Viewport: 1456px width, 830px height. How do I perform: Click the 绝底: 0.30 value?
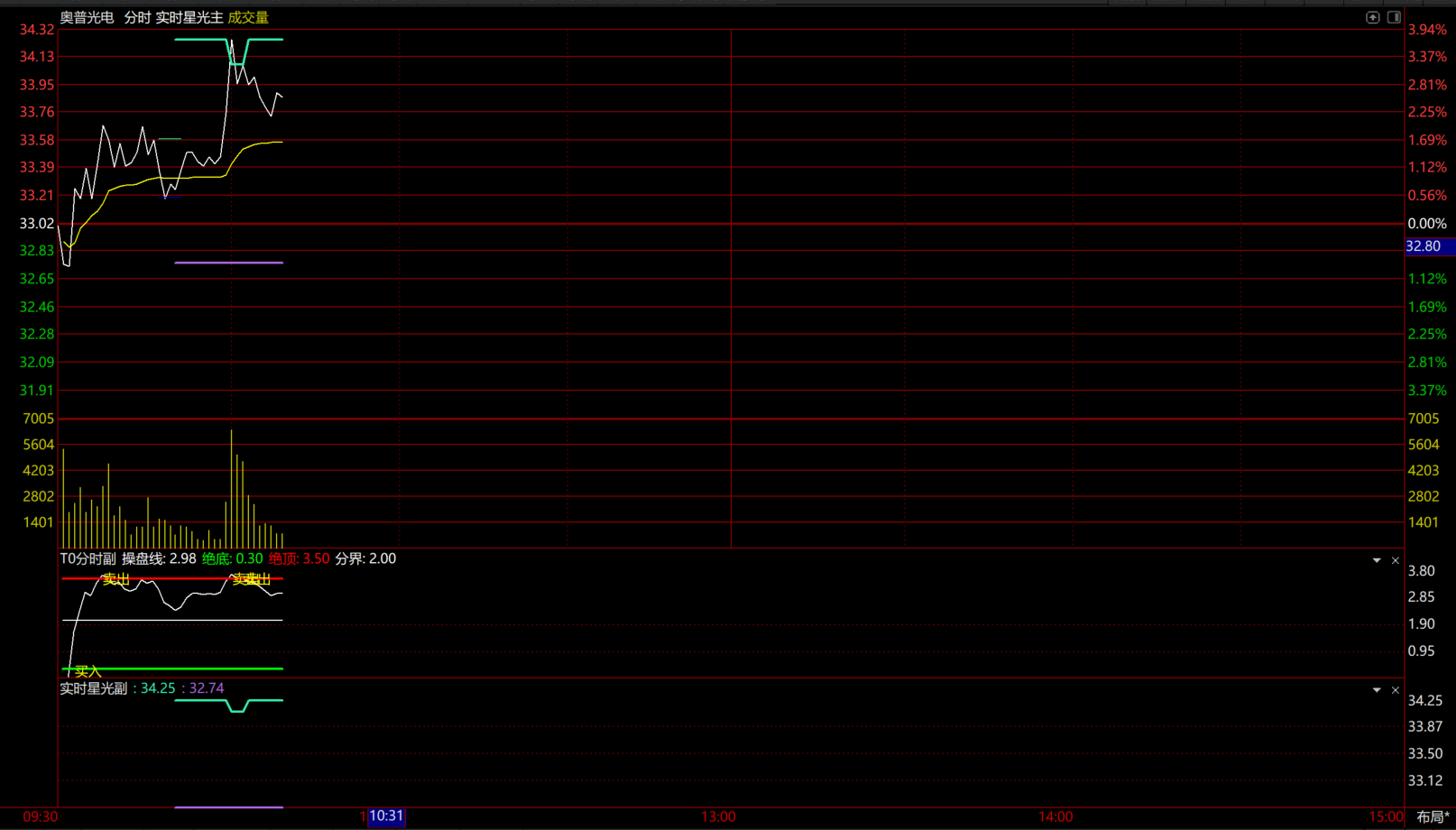[233, 558]
